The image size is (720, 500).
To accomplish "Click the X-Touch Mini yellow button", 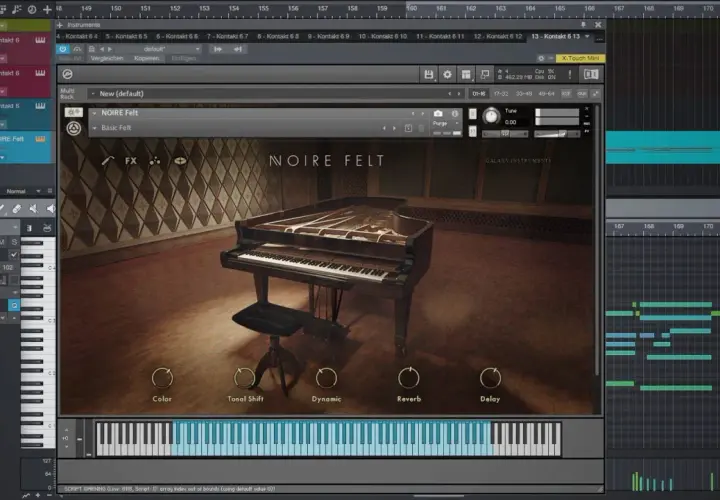I will [580, 58].
